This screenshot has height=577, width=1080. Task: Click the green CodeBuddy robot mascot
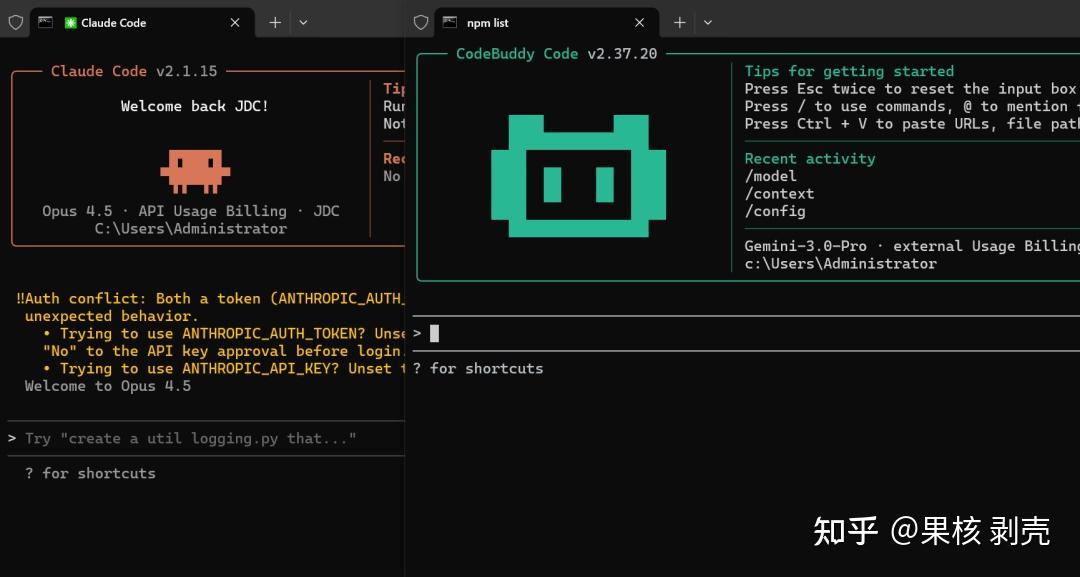(x=579, y=176)
